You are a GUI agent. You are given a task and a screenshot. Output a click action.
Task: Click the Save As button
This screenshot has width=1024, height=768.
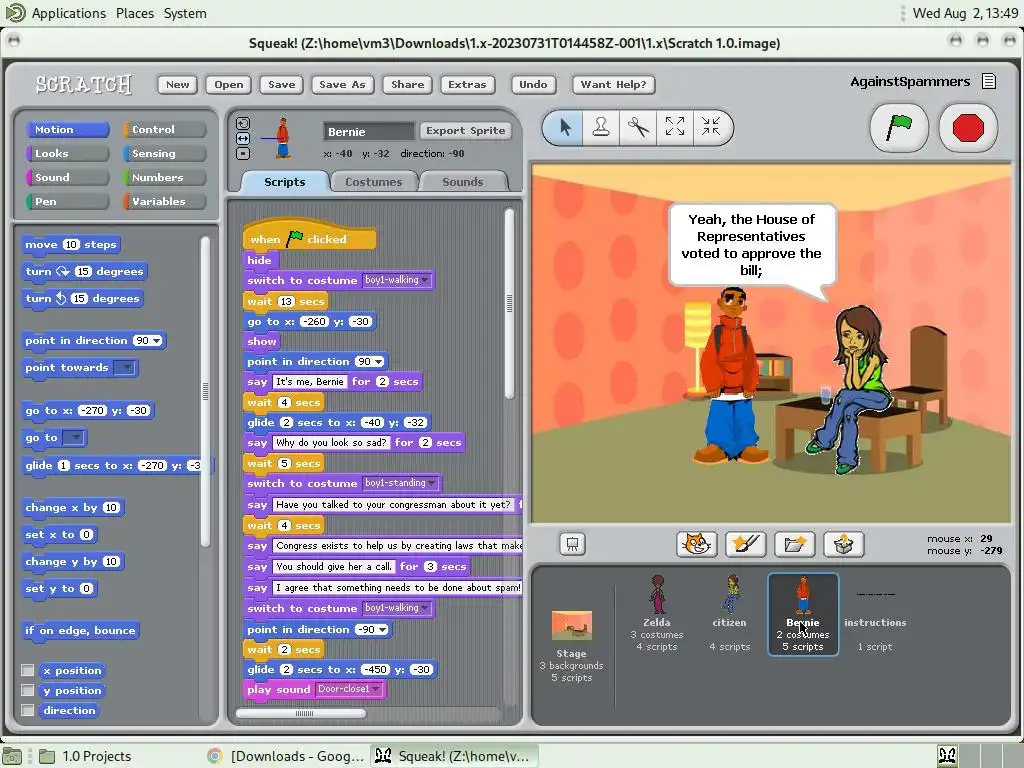(342, 84)
